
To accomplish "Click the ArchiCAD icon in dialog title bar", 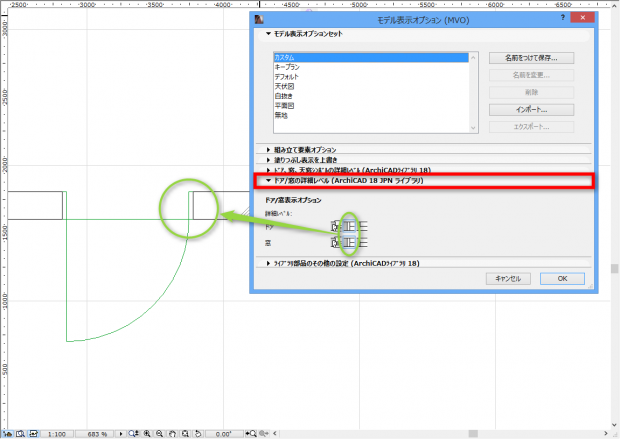I will [259, 19].
